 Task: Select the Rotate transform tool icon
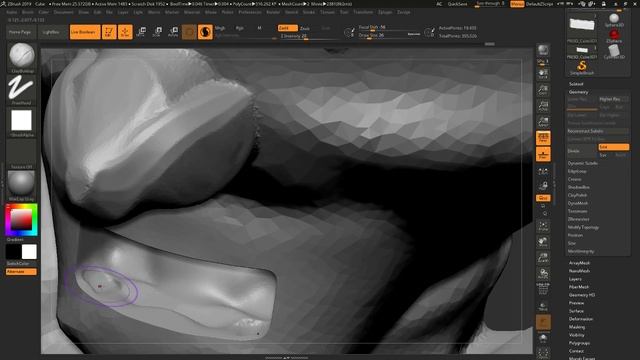[173, 31]
